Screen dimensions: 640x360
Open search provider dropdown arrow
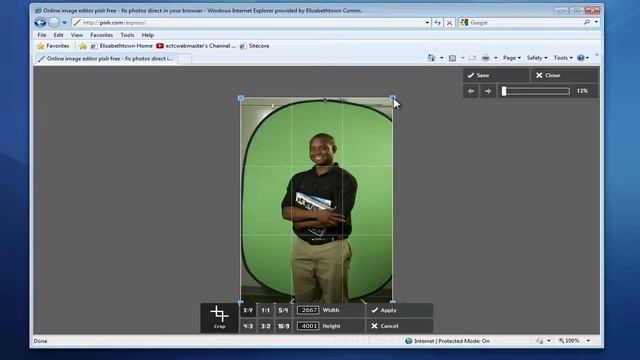pyautogui.click(x=596, y=22)
